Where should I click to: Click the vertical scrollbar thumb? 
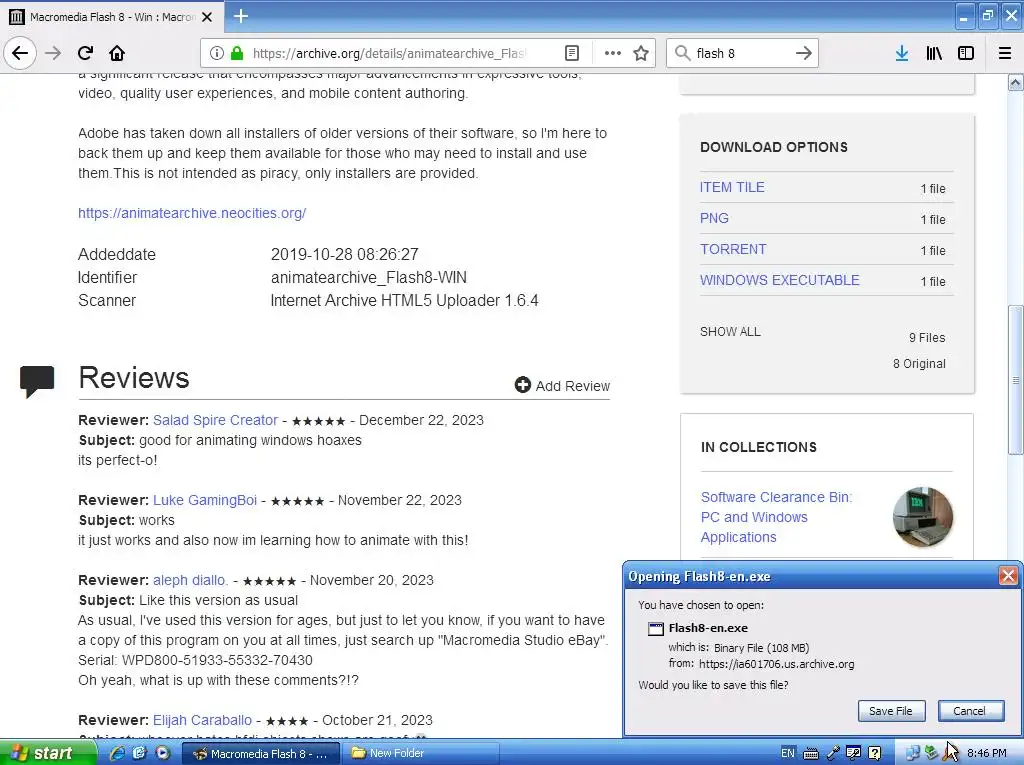[x=1015, y=380]
